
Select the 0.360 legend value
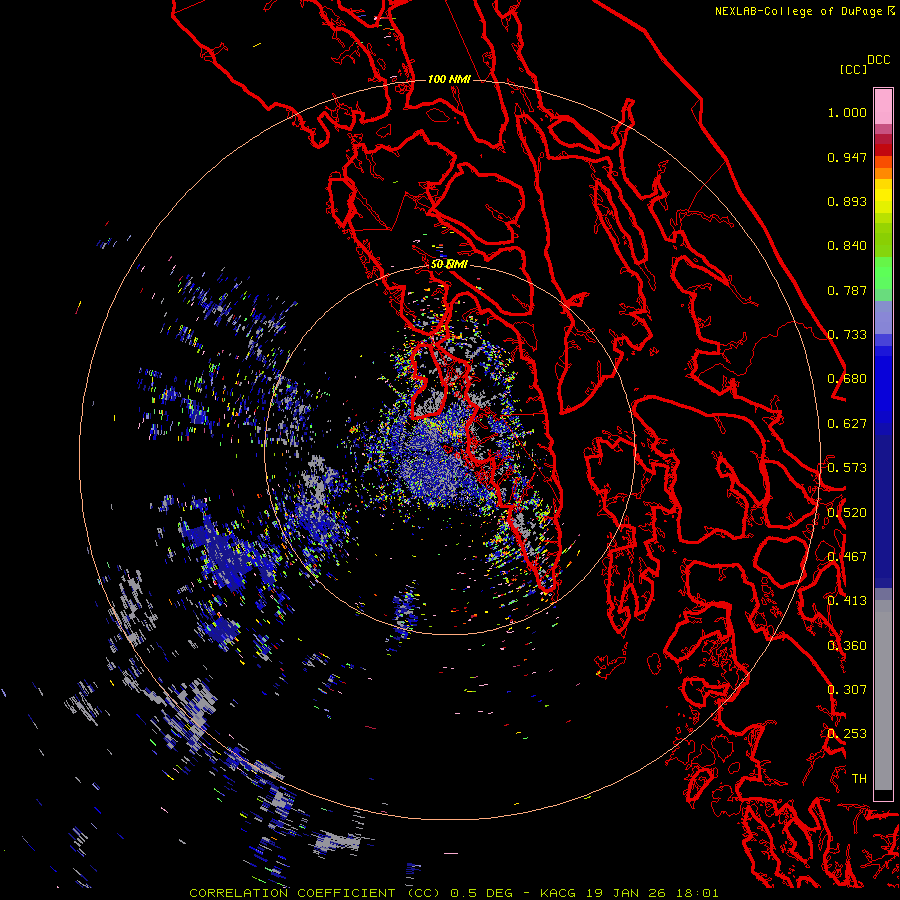coord(847,646)
